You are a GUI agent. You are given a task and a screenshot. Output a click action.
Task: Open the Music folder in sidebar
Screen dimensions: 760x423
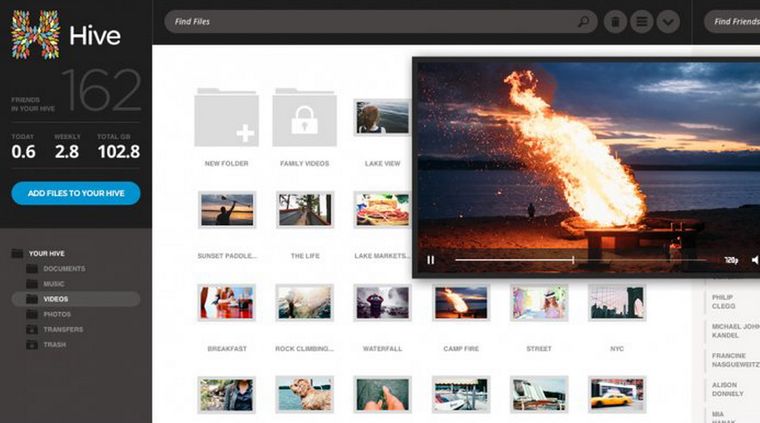click(x=53, y=284)
